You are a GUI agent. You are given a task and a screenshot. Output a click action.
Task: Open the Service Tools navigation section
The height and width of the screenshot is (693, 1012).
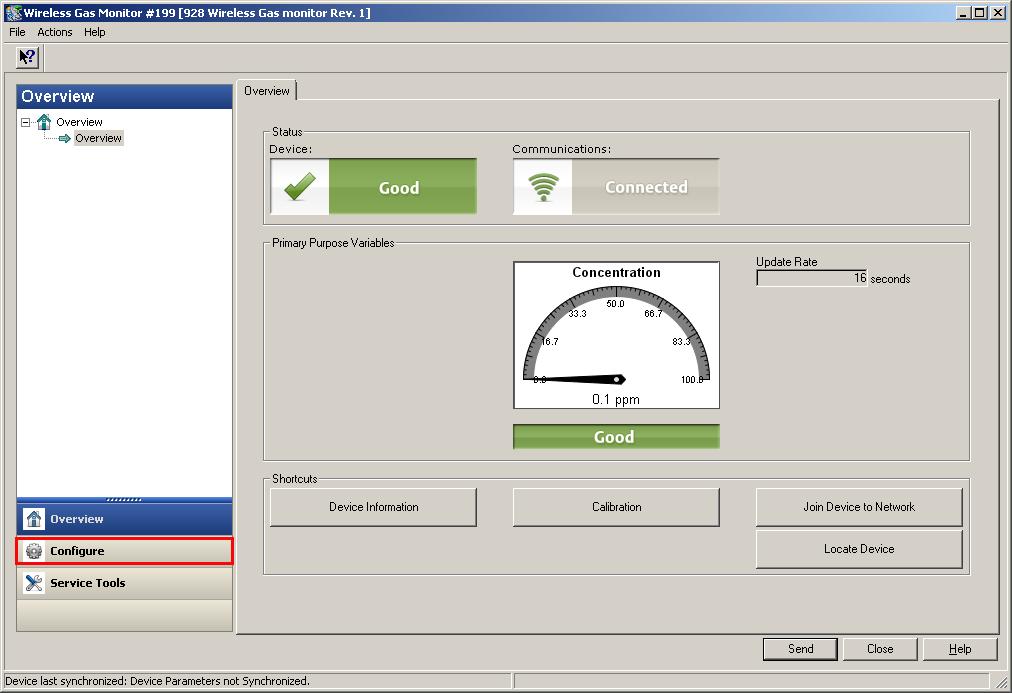tap(125, 583)
